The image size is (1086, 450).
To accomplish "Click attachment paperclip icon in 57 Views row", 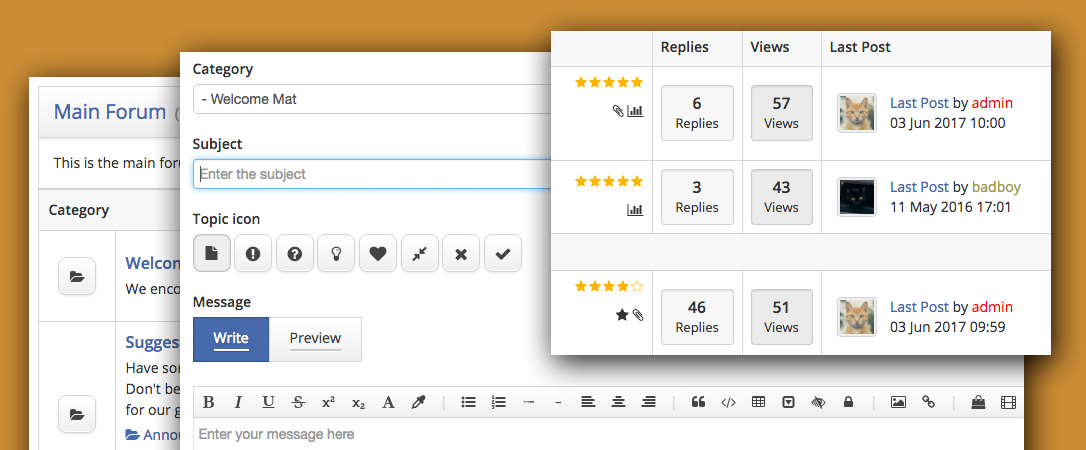I will [618, 111].
